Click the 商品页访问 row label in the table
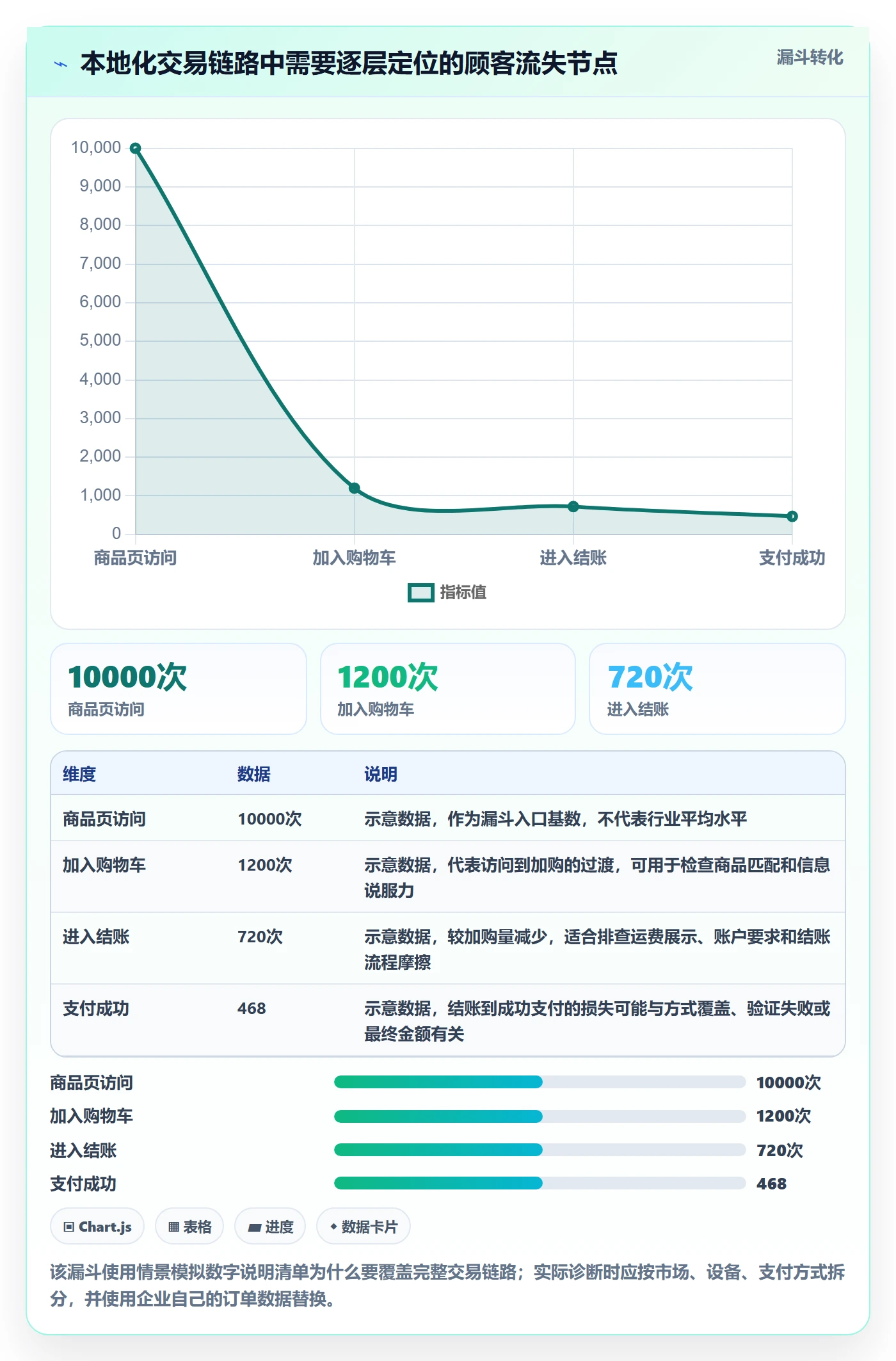This screenshot has height=1361, width=896. (x=104, y=819)
